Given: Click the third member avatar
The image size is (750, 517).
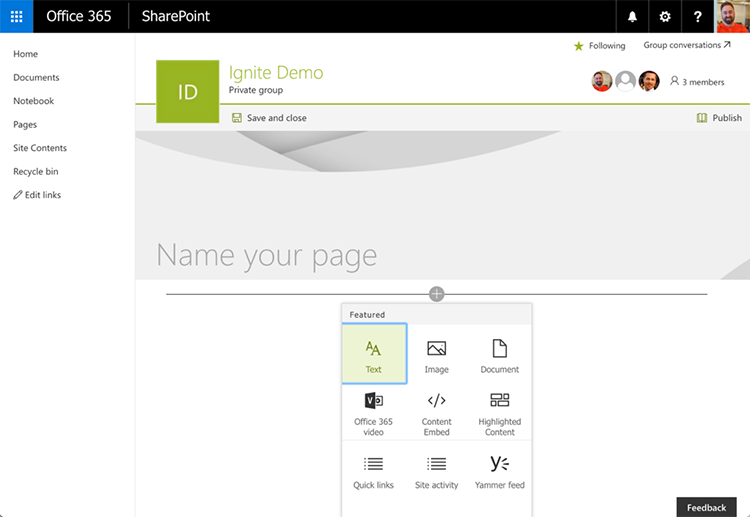Looking at the screenshot, I should point(649,81).
